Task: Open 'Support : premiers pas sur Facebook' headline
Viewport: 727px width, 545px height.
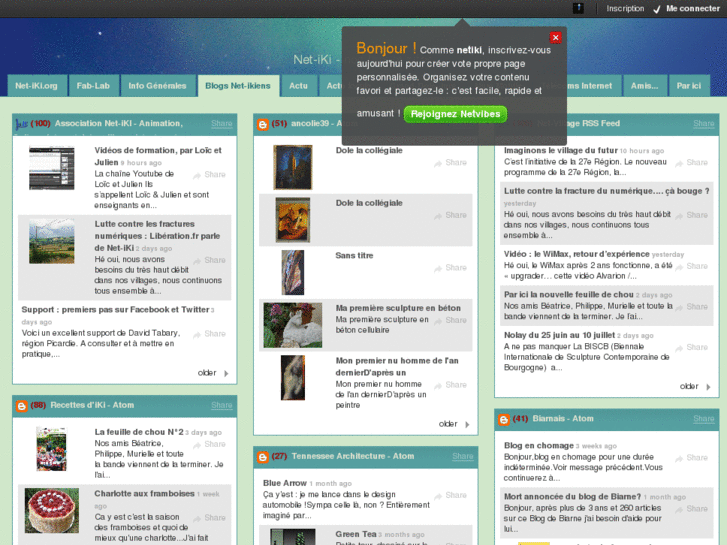Action: [115, 309]
